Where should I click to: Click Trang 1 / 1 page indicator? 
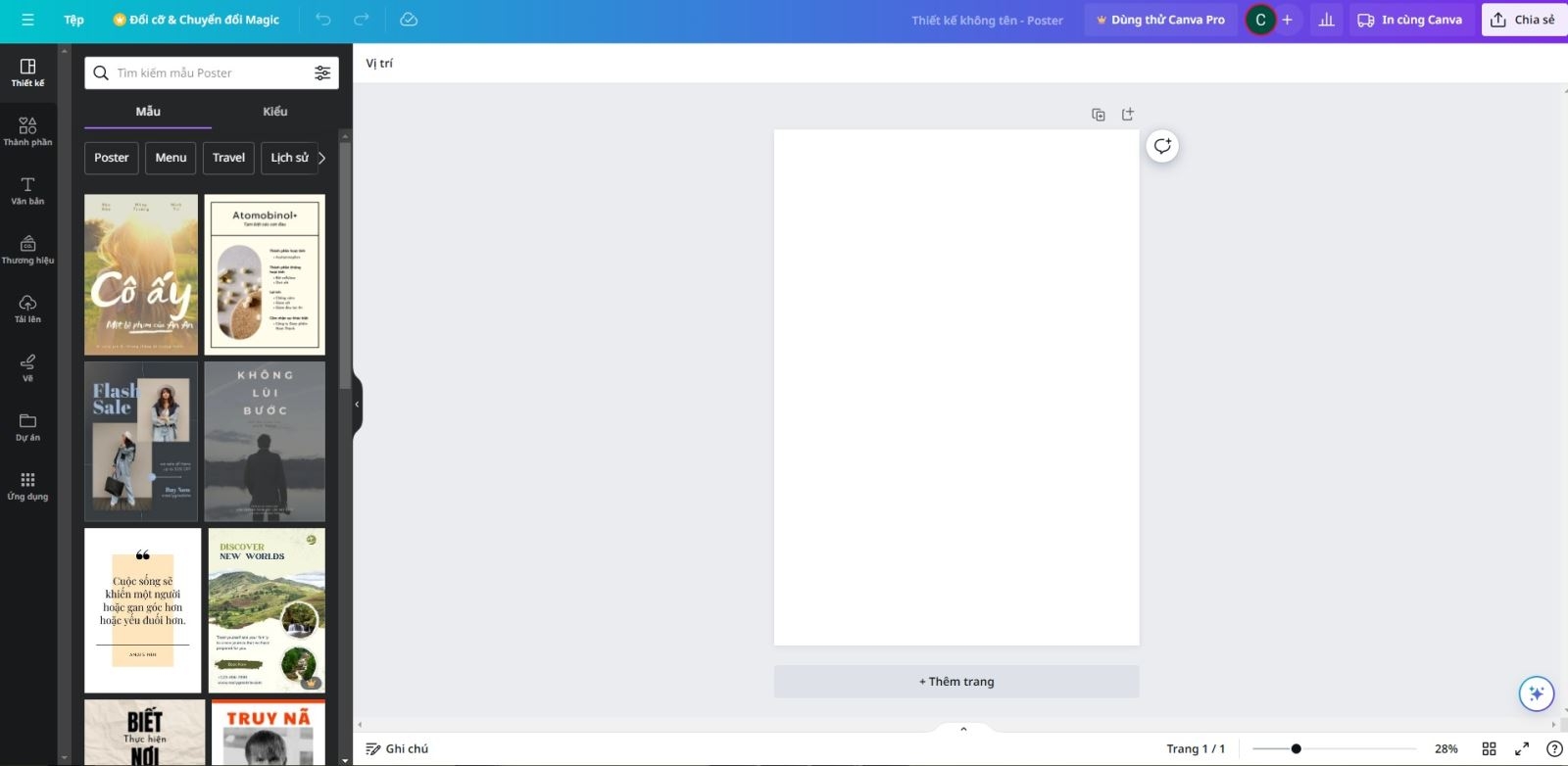pyautogui.click(x=1196, y=748)
